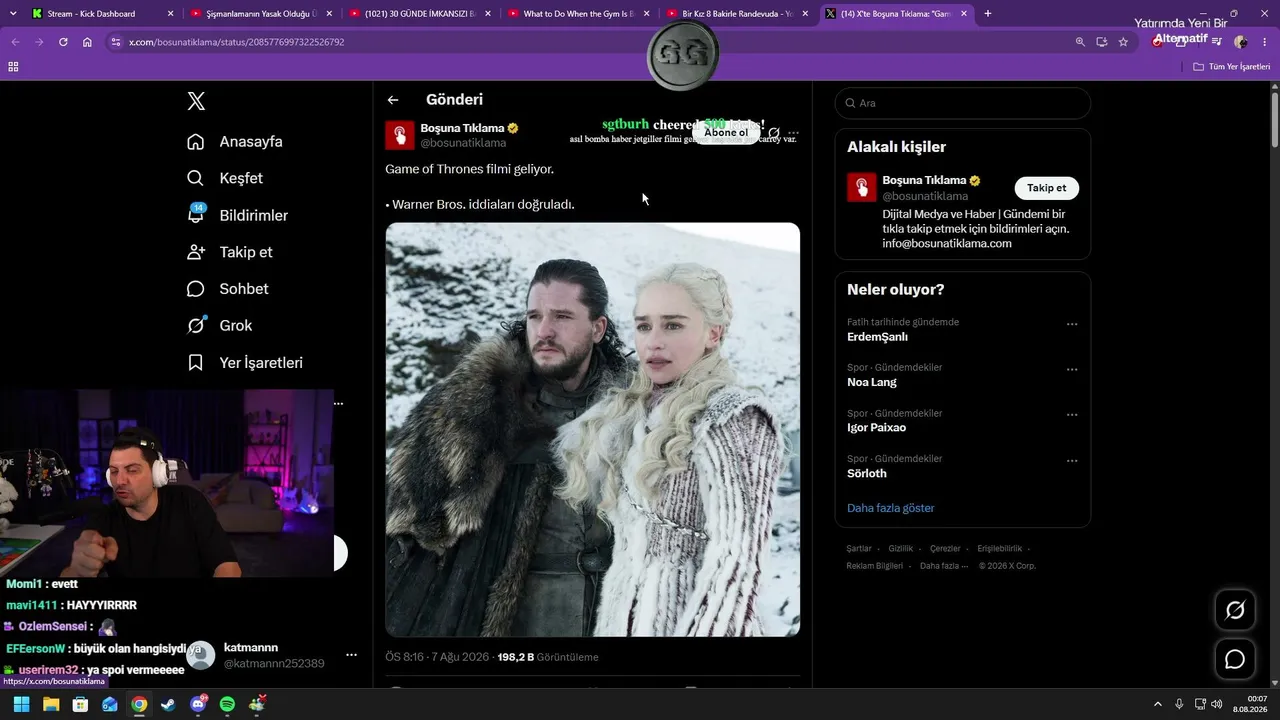Switch to Bir Kız 8 Bakirle Randevuda tab
The height and width of the screenshot is (720, 1280).
738,14
